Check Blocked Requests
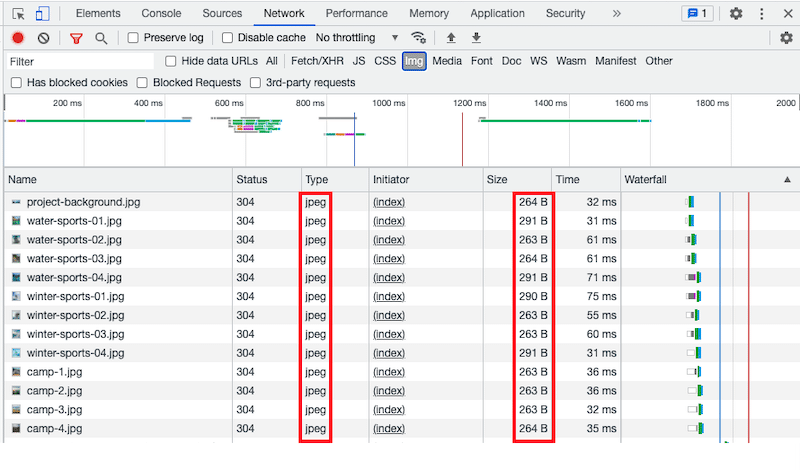The height and width of the screenshot is (470, 800). pos(142,83)
